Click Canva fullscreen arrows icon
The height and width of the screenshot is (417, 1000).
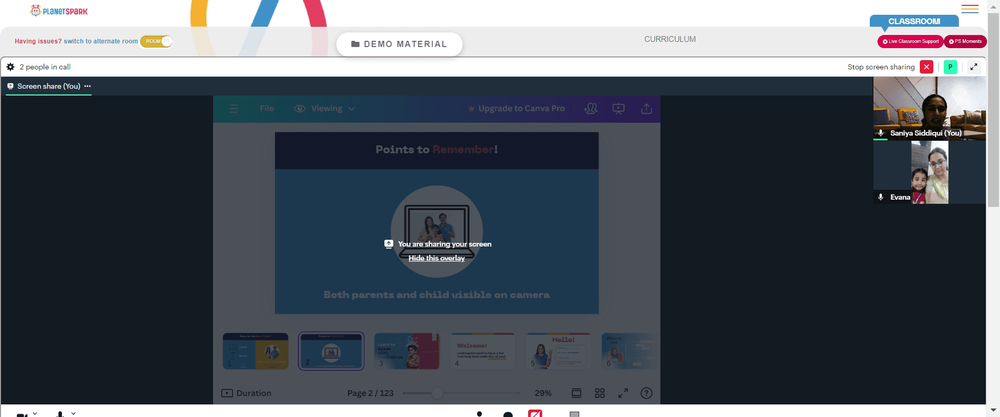tap(623, 393)
